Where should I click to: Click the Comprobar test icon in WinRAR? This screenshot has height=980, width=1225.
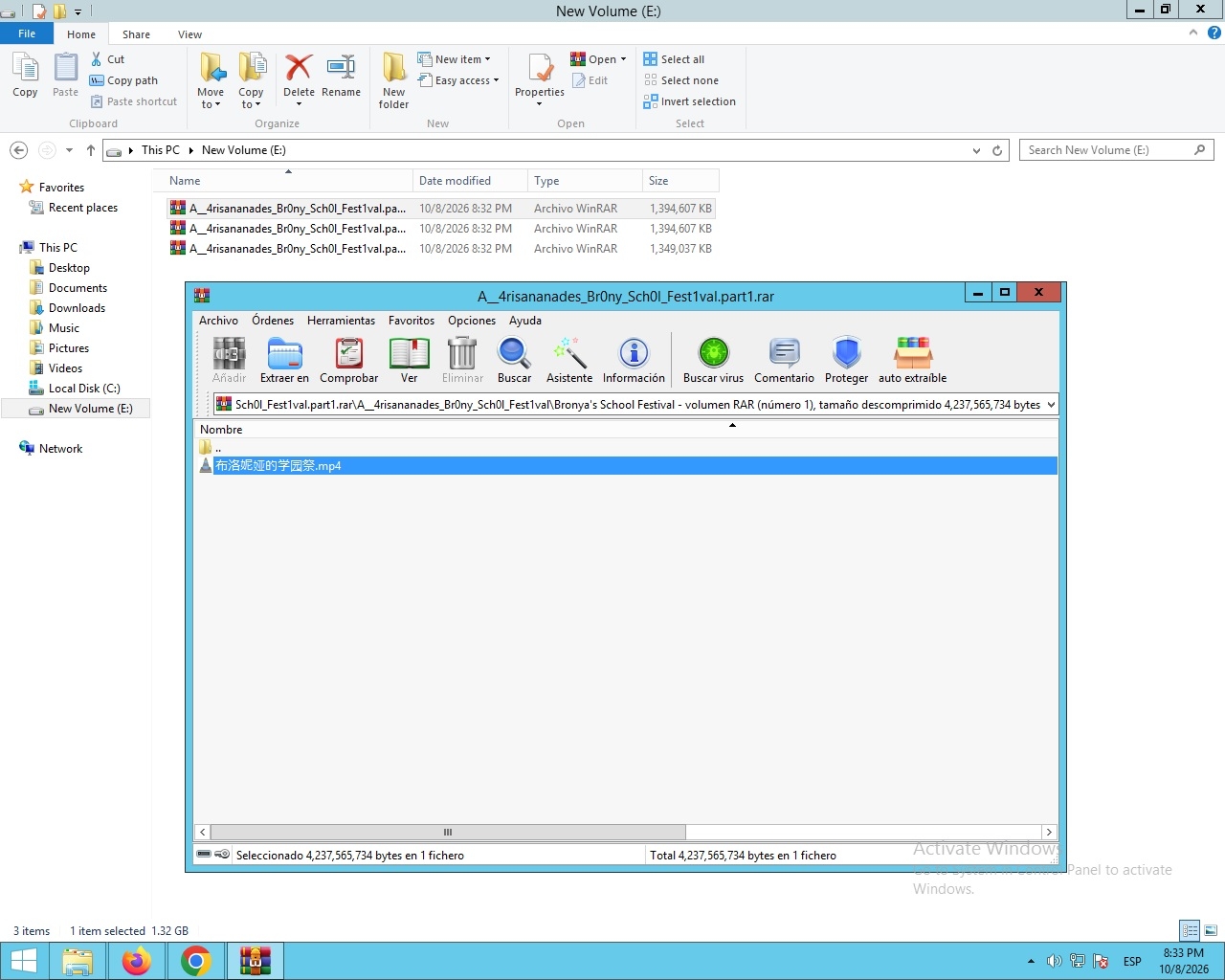pyautogui.click(x=348, y=360)
